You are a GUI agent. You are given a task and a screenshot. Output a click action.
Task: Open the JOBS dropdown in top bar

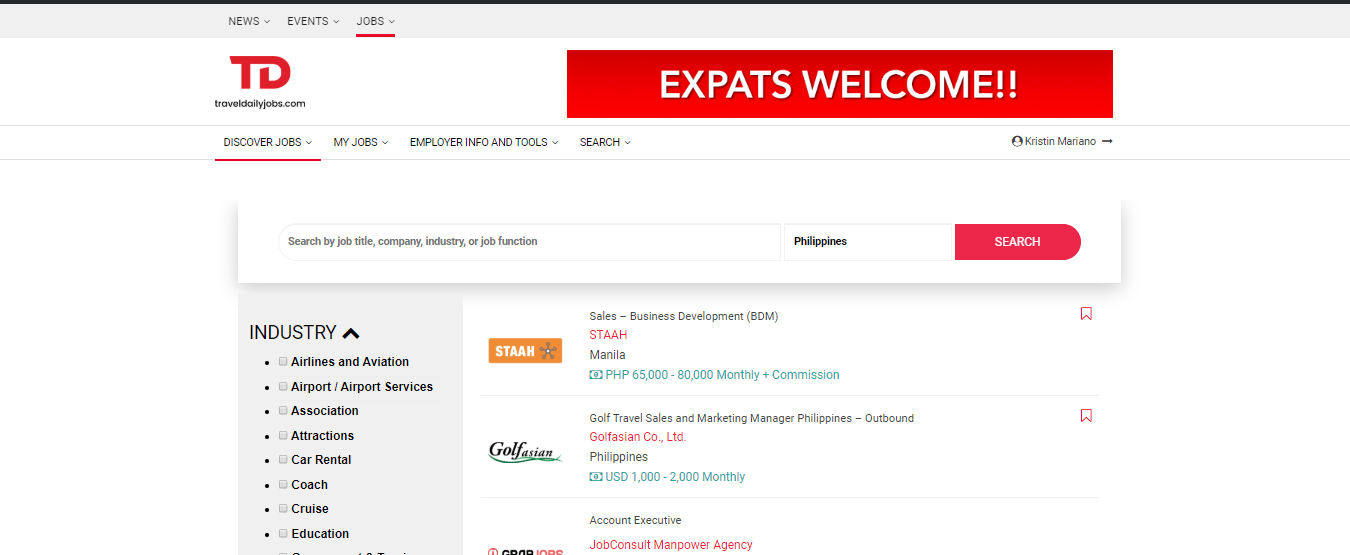pos(376,21)
